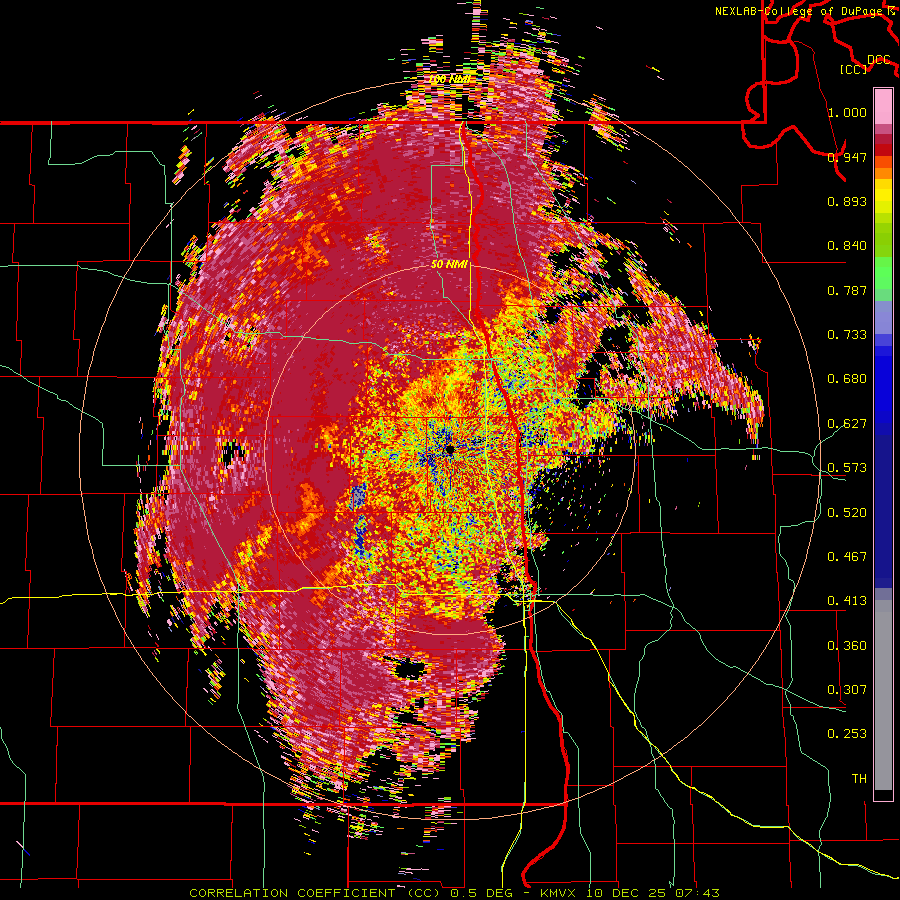Click the 0.573 scale value

pos(847,468)
